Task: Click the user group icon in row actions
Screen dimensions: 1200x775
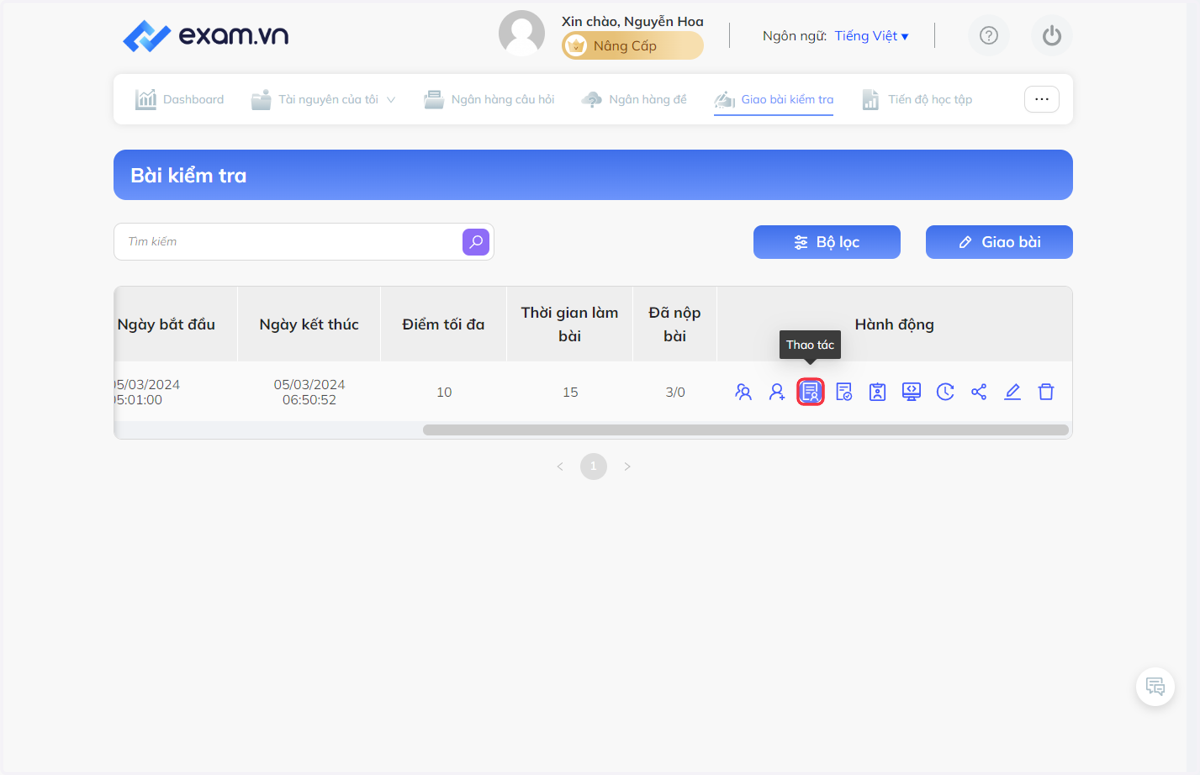Action: pos(743,392)
